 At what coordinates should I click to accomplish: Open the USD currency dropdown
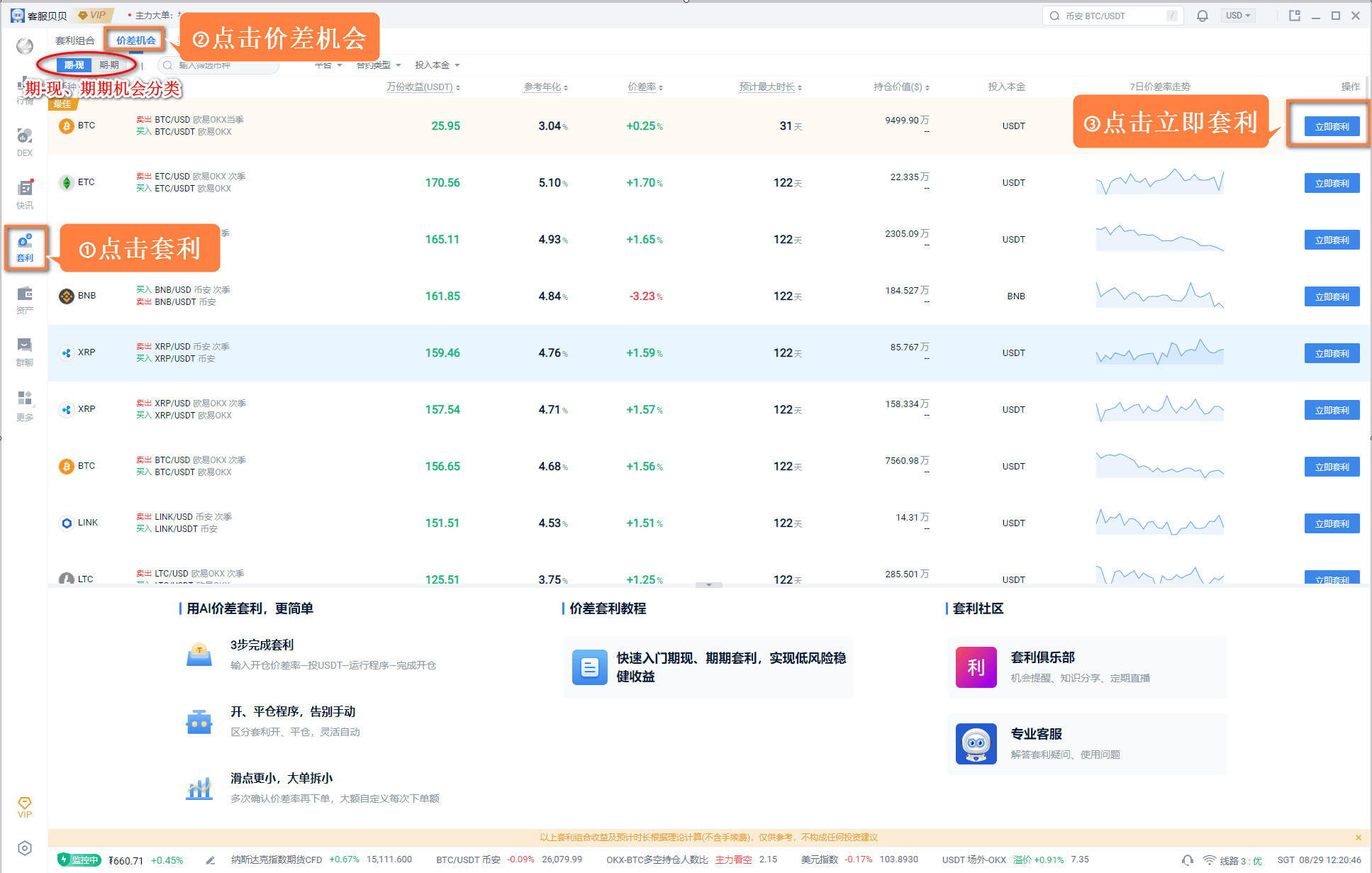pyautogui.click(x=1239, y=16)
